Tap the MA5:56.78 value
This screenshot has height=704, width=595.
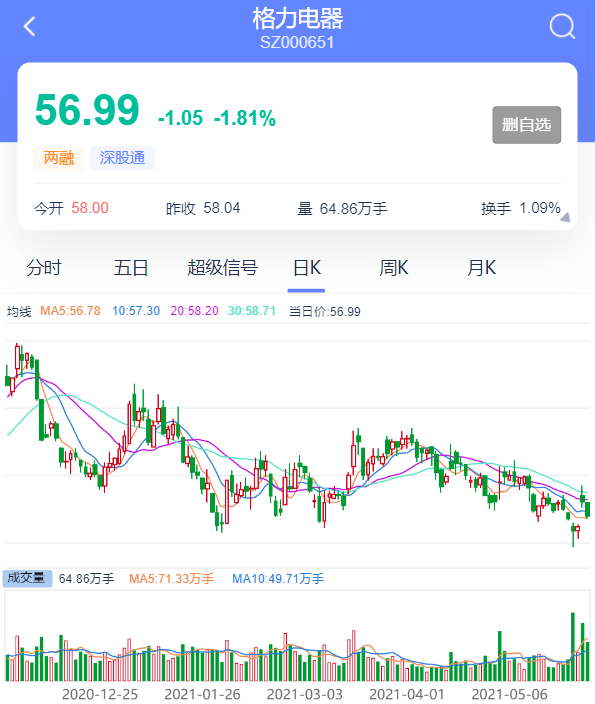click(70, 311)
